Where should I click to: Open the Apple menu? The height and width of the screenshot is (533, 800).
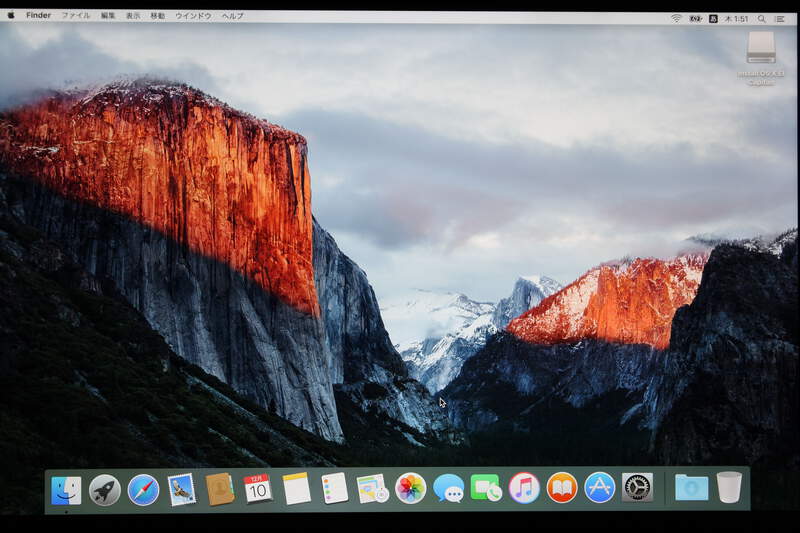click(11, 16)
